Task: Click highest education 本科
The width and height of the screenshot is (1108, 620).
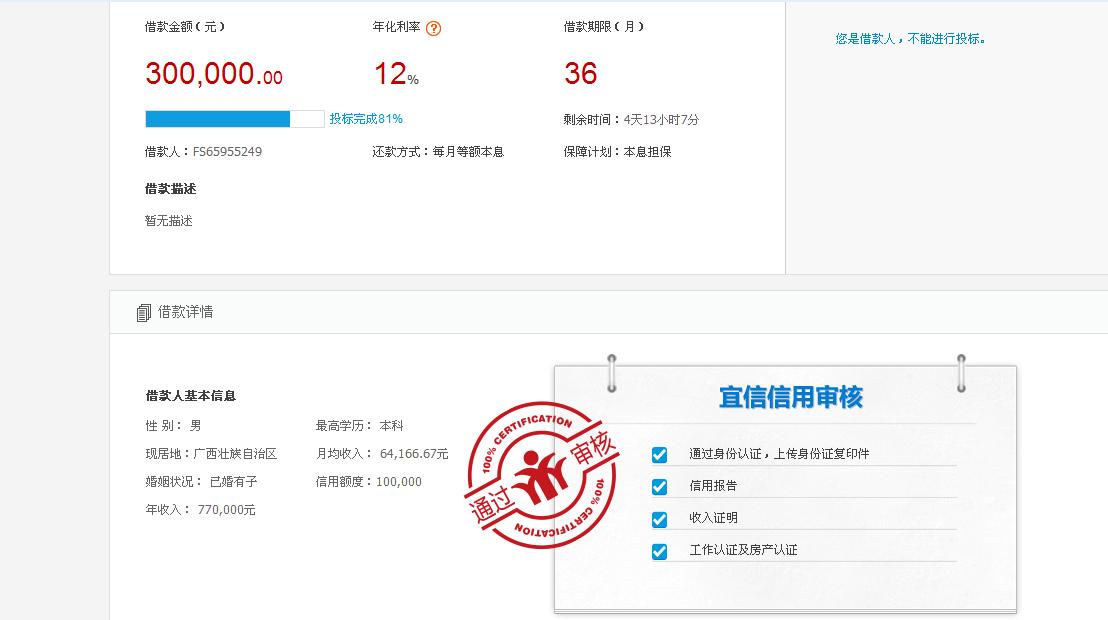Action: (x=391, y=426)
